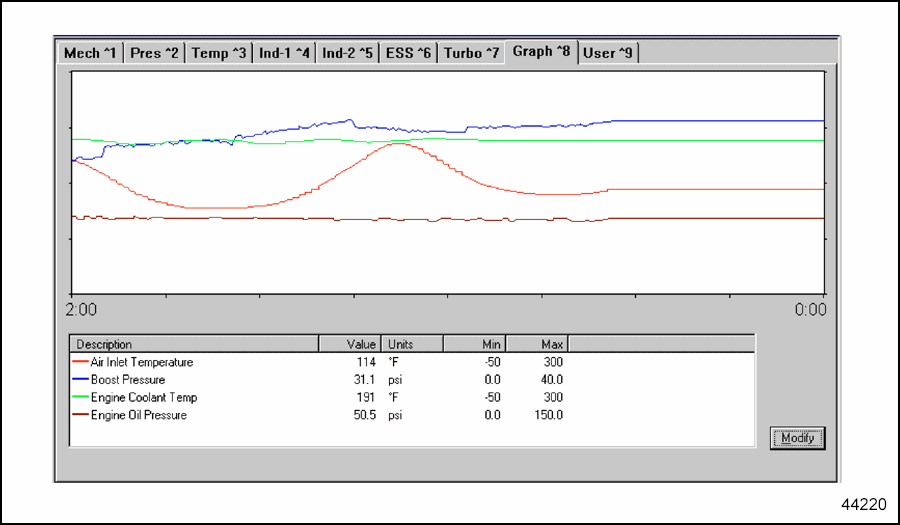900x525 pixels.
Task: Switch to the ESS ^6 tab
Action: [x=408, y=53]
